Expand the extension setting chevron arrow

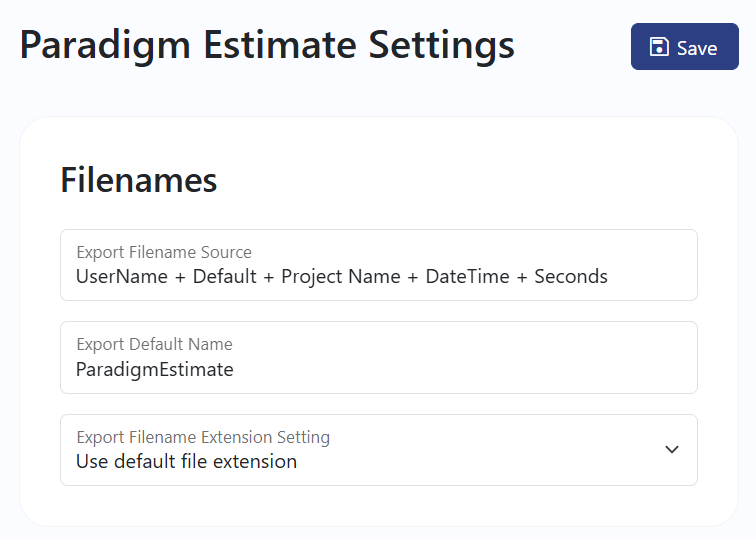pyautogui.click(x=672, y=449)
